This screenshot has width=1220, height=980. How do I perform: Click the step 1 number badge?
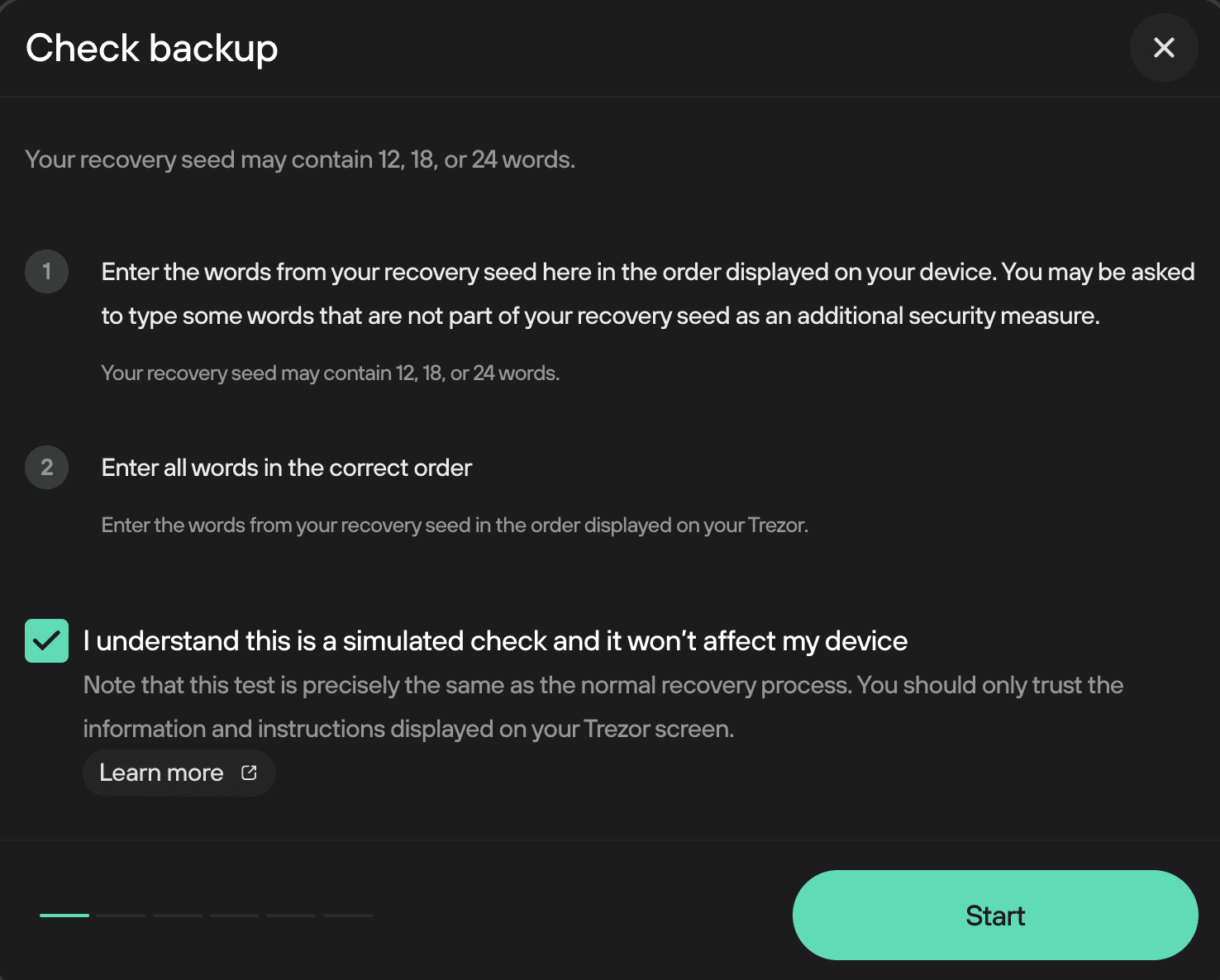pos(47,272)
